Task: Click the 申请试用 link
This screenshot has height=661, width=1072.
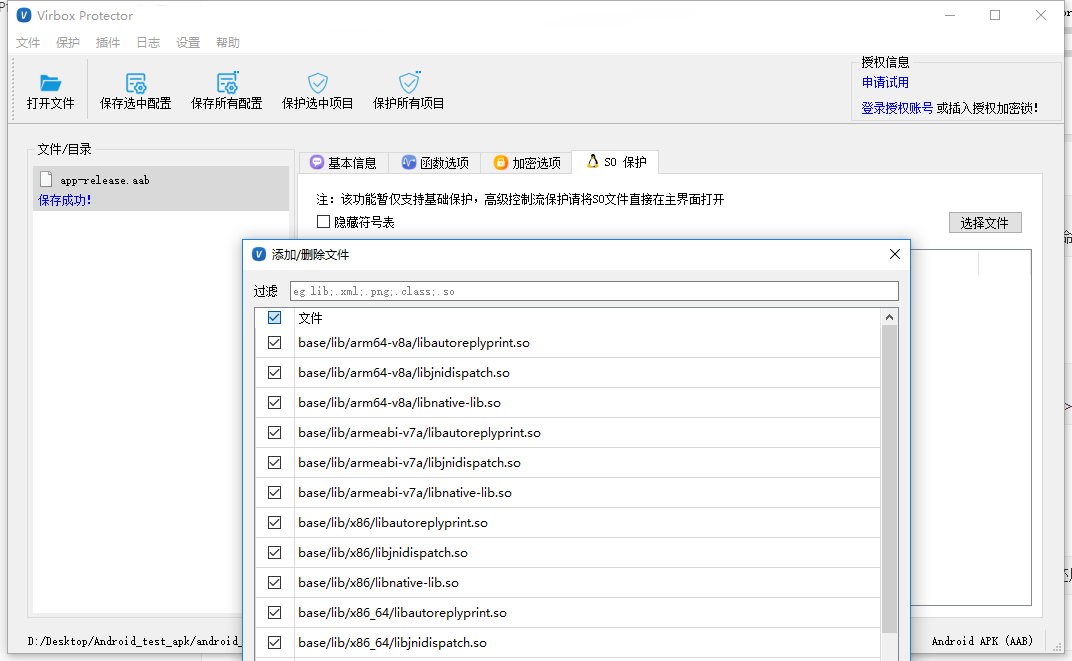Action: click(x=885, y=83)
